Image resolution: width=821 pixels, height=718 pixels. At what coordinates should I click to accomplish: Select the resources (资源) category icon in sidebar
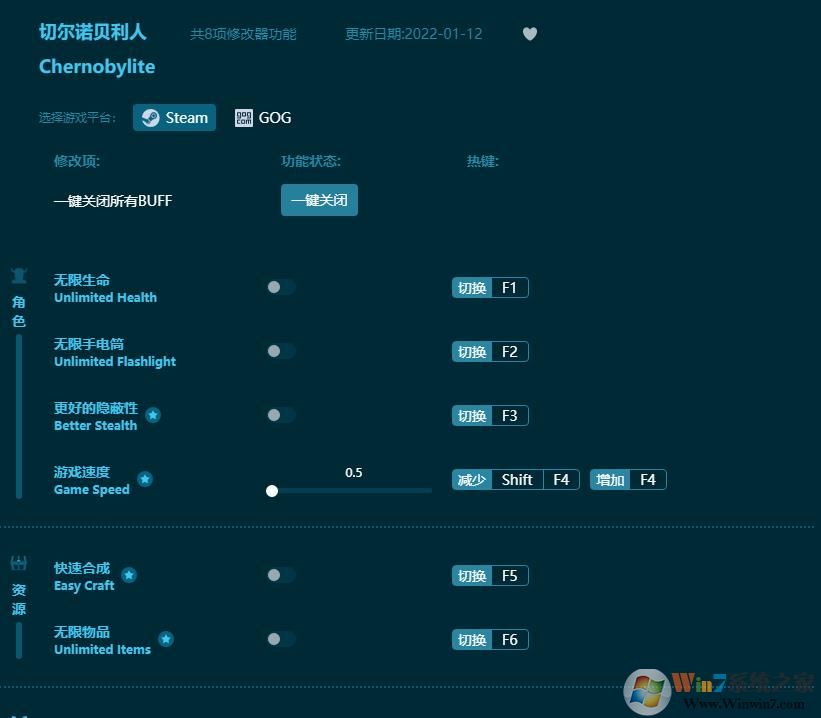coord(18,561)
